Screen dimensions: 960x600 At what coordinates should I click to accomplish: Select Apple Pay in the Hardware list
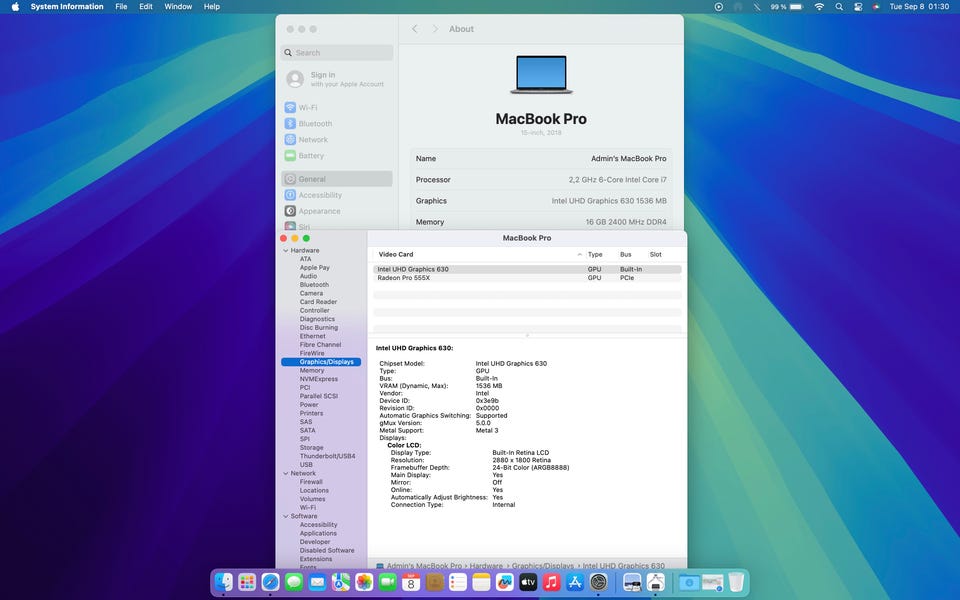coord(315,268)
